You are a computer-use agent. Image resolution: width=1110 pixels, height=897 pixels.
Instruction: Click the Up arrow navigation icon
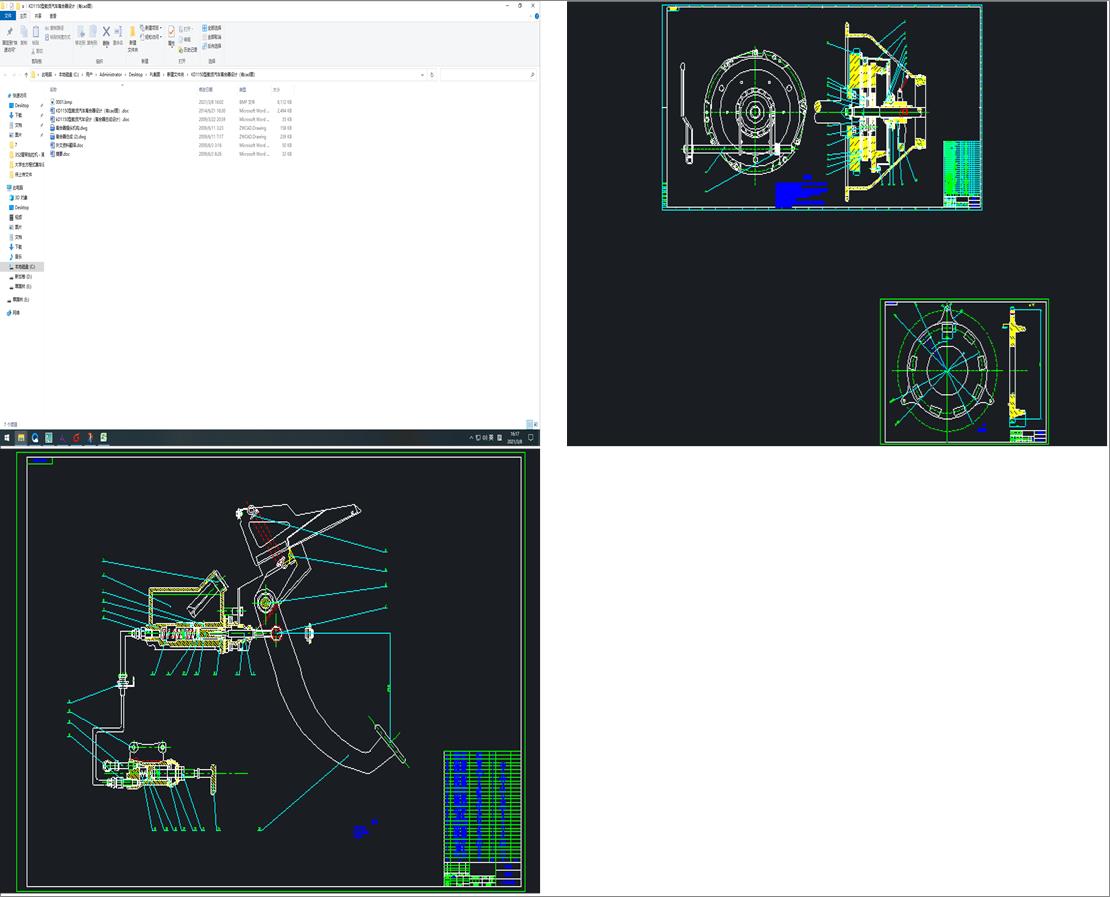tap(26, 75)
